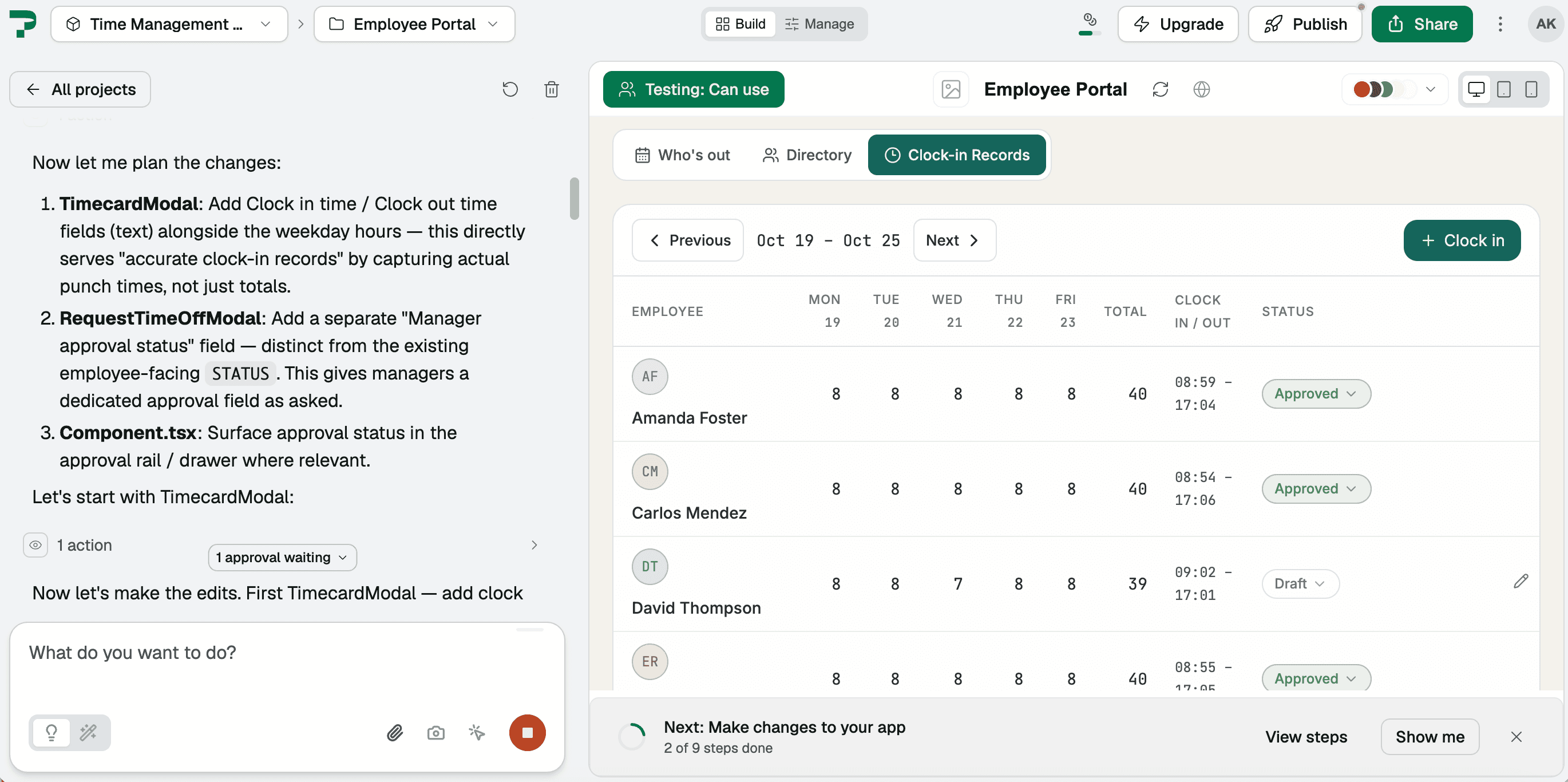Switch to Manage tab
Screen dimensions: 1568x782
pyautogui.click(x=819, y=23)
